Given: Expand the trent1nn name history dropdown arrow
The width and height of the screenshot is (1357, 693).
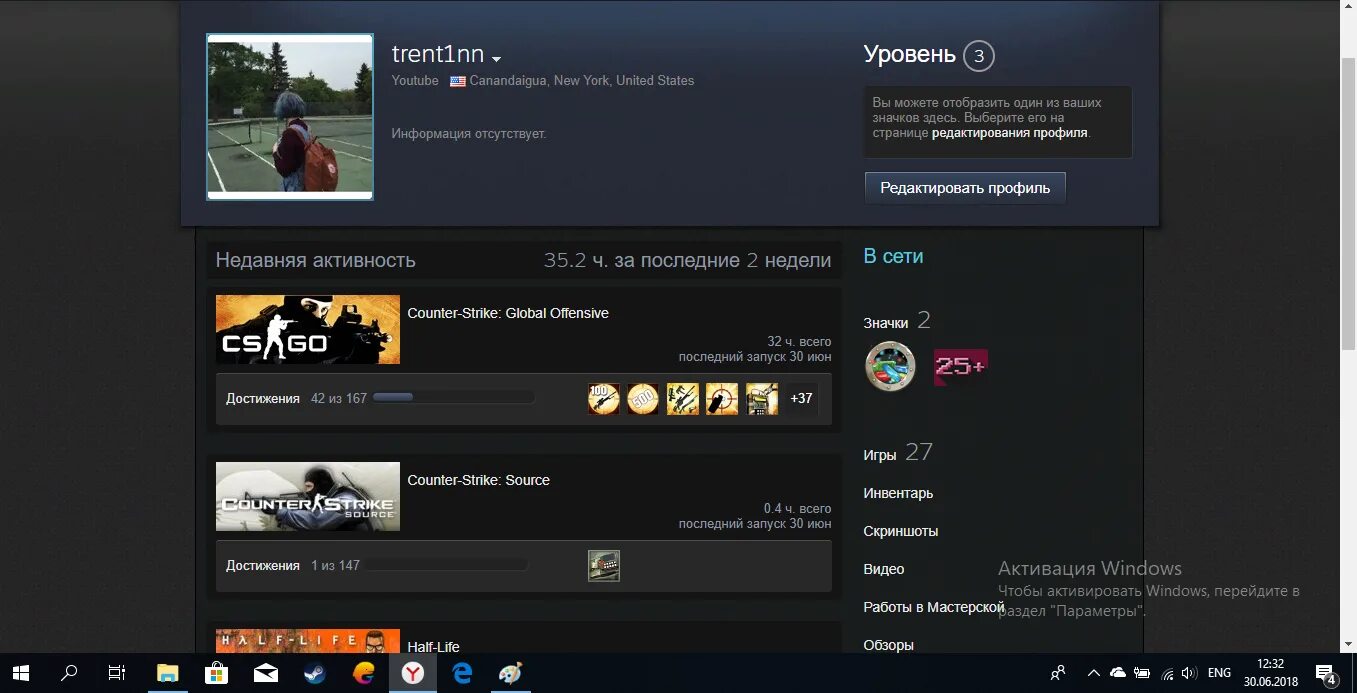Looking at the screenshot, I should click(497, 59).
